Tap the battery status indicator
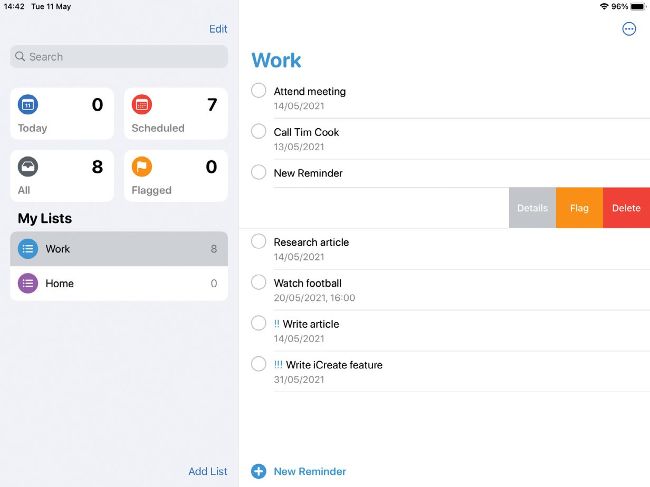Screen dimensions: 650x487 pos(639,6)
